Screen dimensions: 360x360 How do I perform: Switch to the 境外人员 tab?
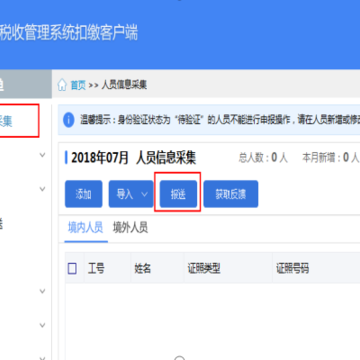[130, 228]
